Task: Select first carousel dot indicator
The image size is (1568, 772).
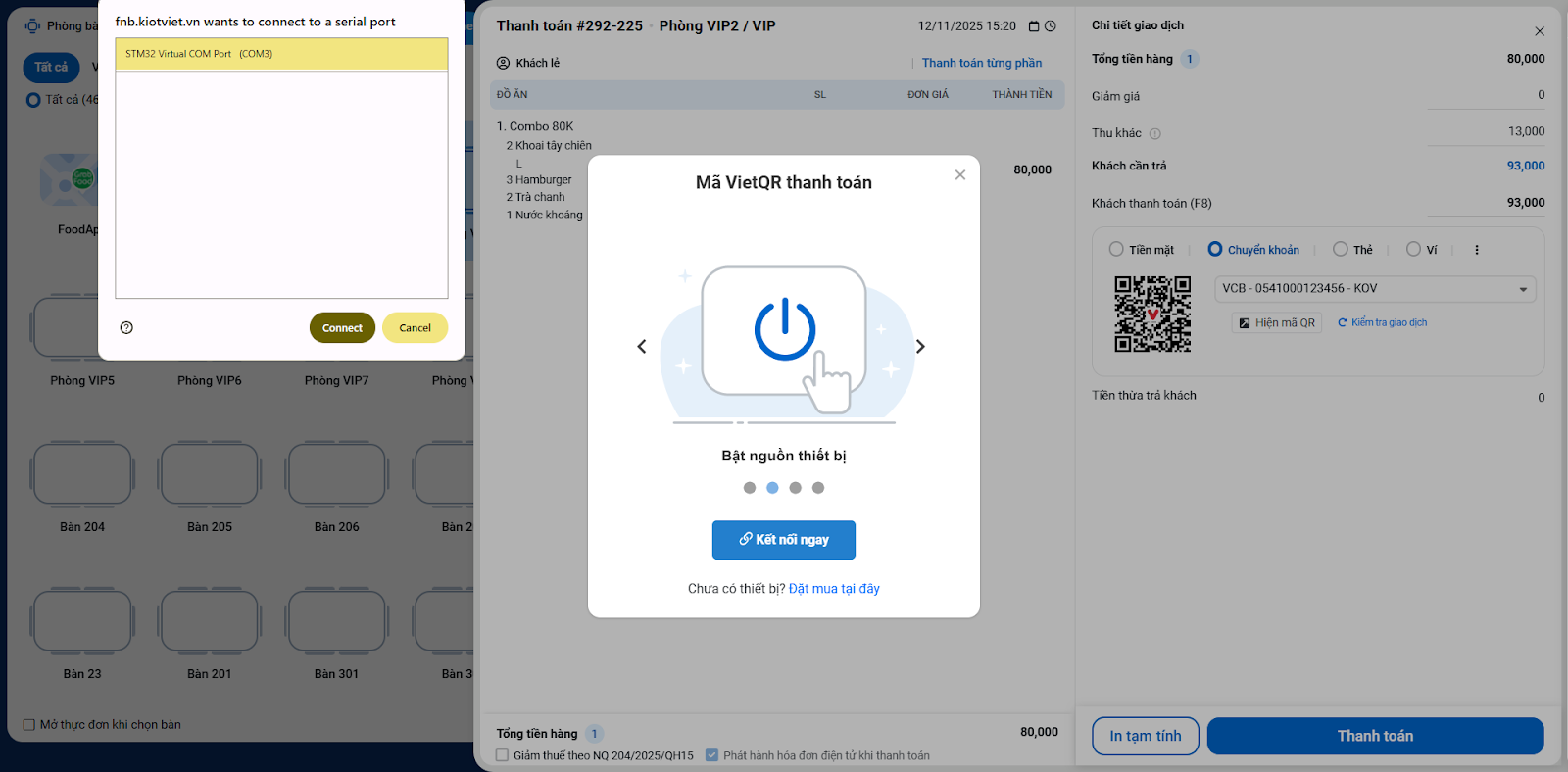Action: pos(750,488)
